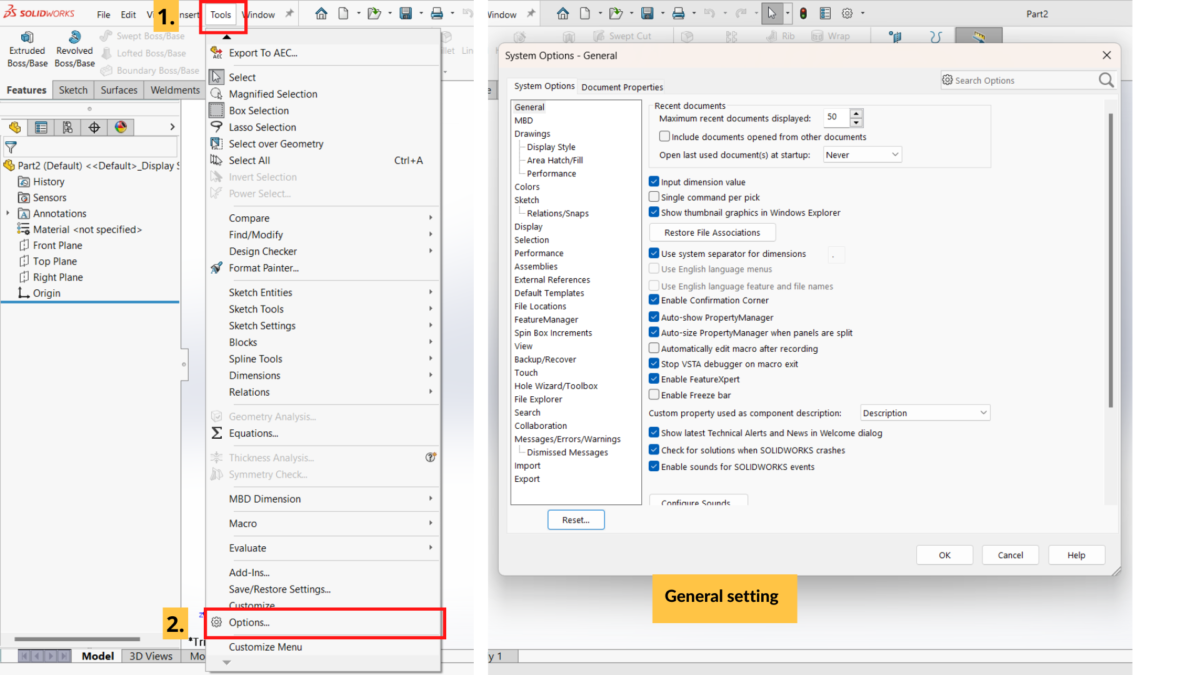Choose the Lasso Selection tool icon
This screenshot has height=675, width=1200.
[x=217, y=127]
